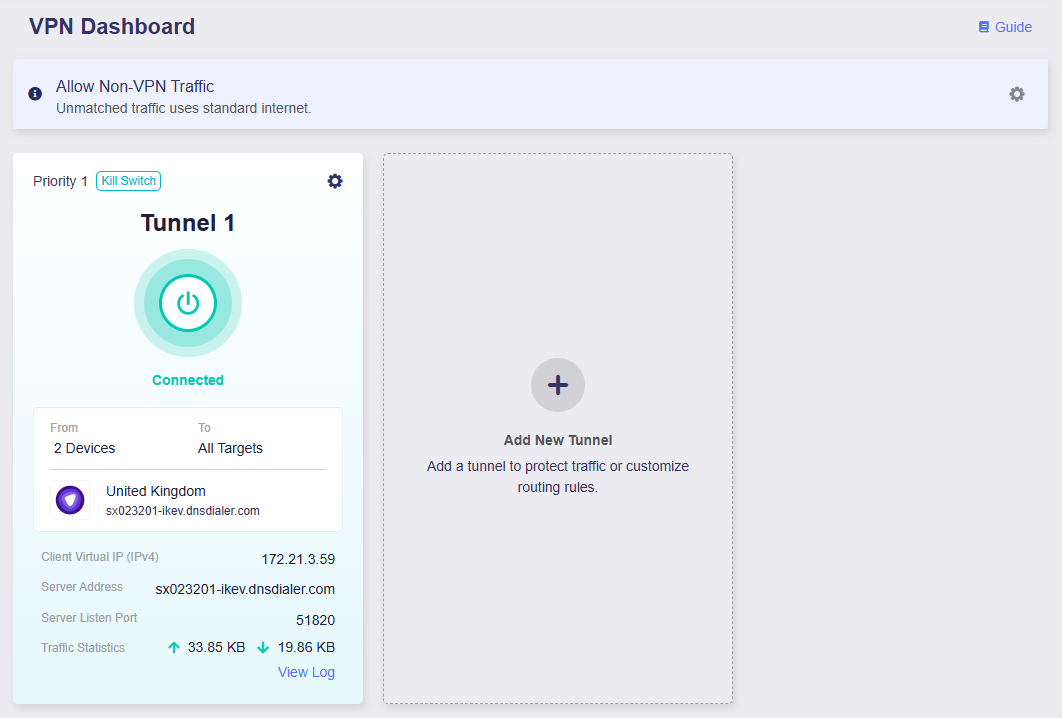Click the United Kingdom VPN provider logo

[70, 500]
